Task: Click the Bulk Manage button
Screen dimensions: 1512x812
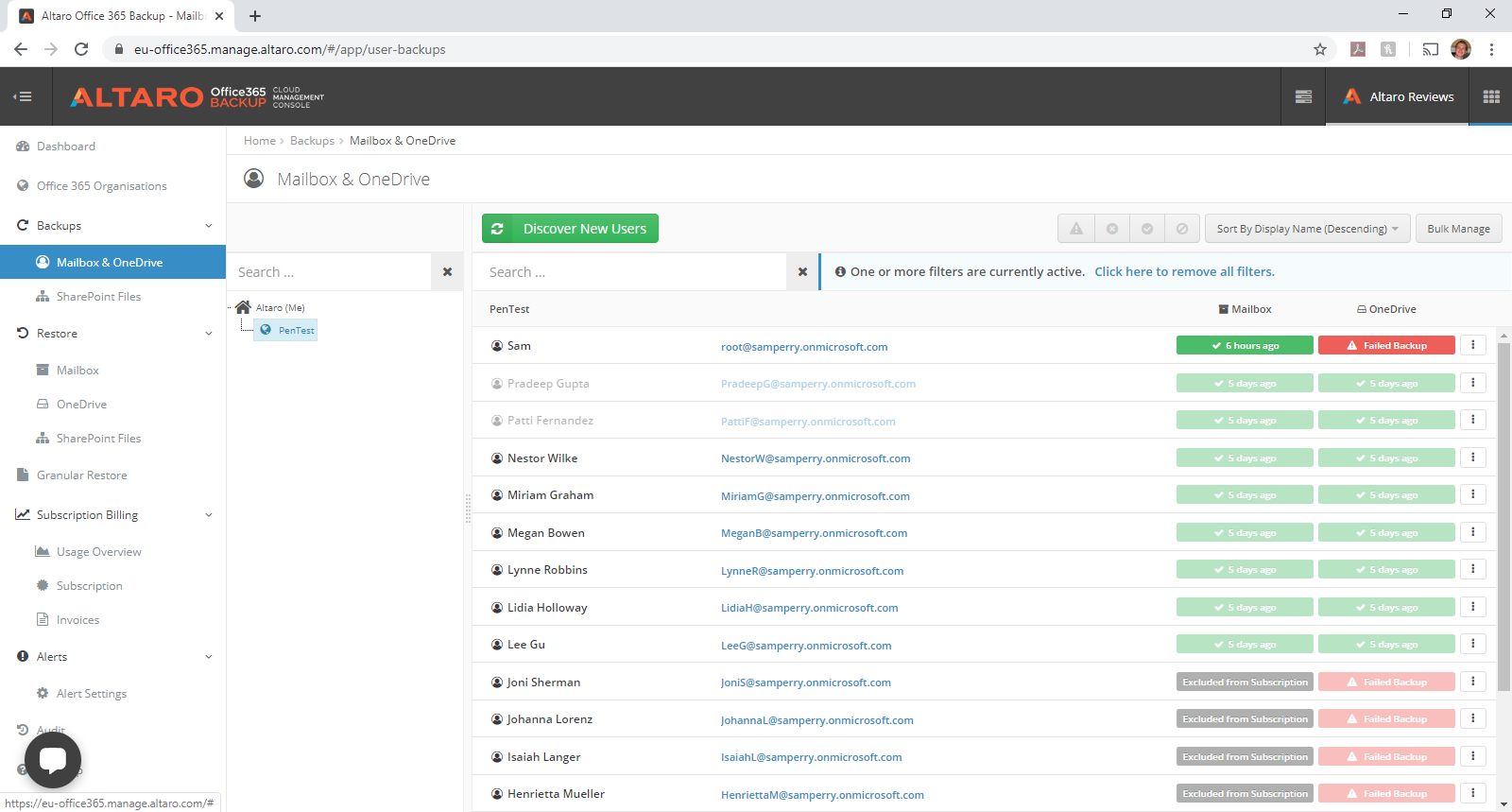Action: 1458,229
